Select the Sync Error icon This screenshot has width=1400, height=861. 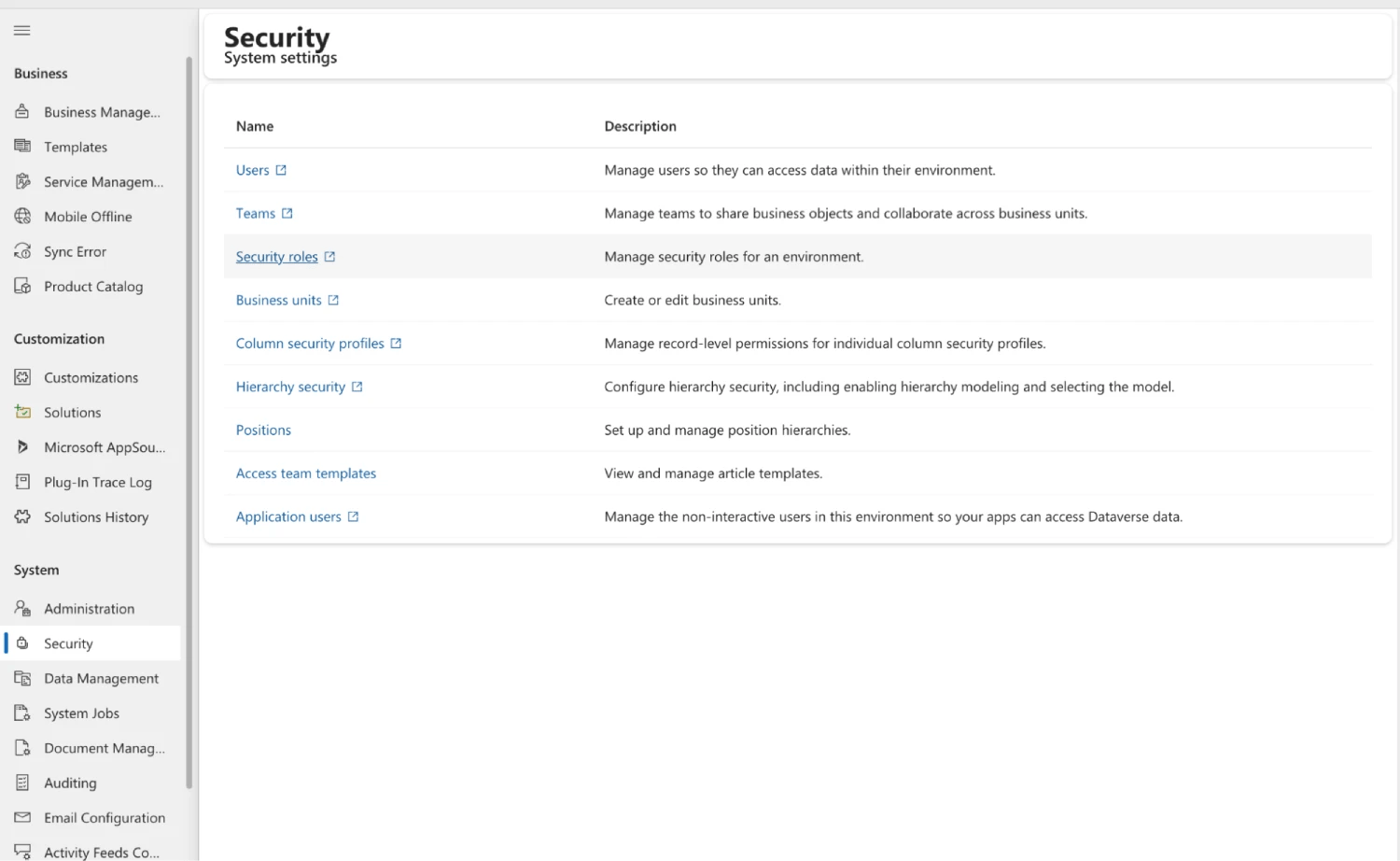(x=23, y=251)
